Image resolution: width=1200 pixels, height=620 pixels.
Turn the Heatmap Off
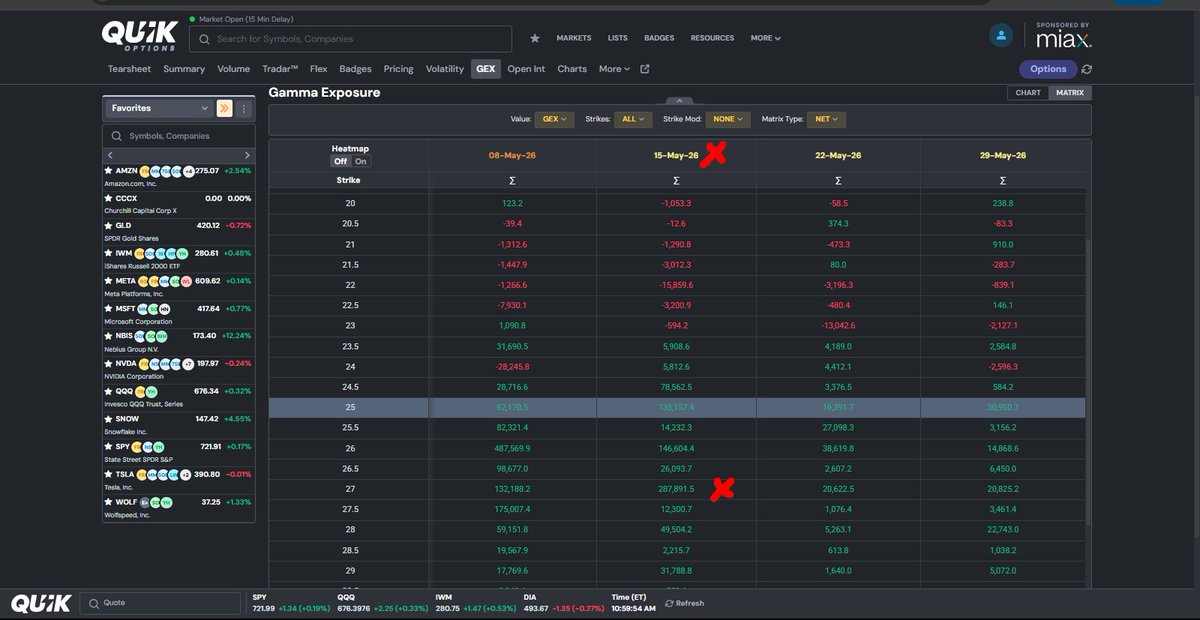point(341,161)
